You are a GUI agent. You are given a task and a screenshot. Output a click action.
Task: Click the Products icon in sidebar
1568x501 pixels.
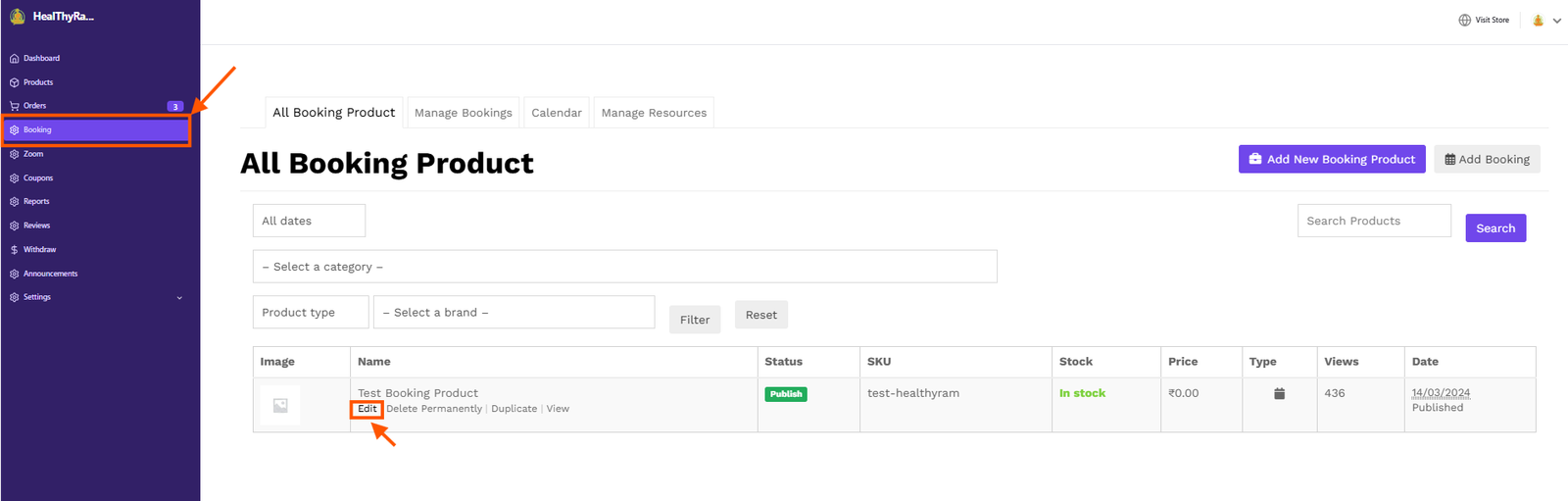pyautogui.click(x=14, y=82)
